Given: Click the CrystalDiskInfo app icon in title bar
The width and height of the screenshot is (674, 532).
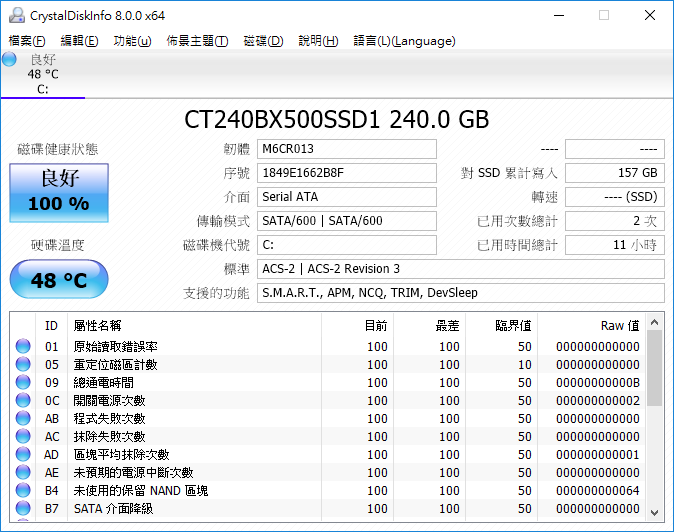Looking at the screenshot, I should coord(17,15).
